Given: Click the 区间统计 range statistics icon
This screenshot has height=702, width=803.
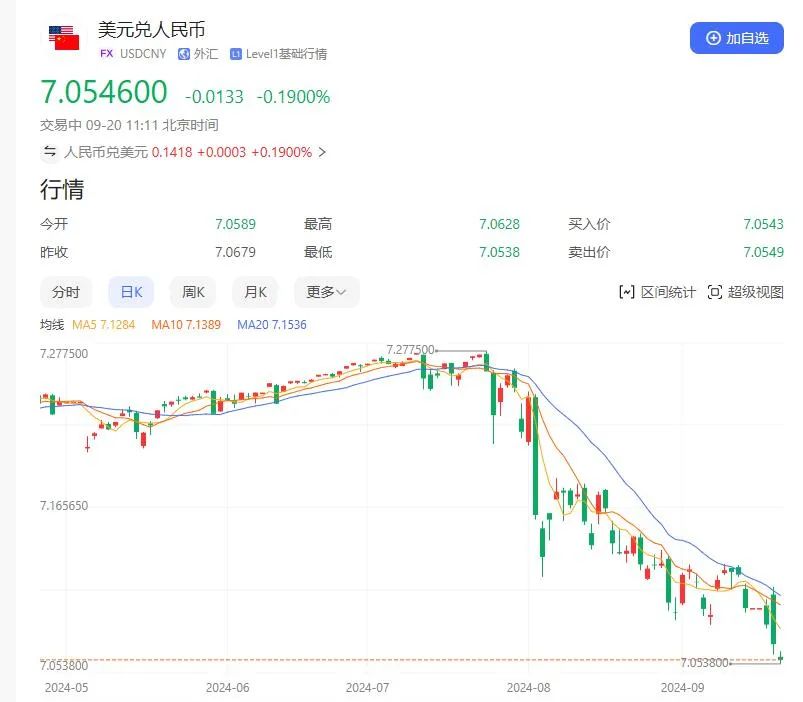Looking at the screenshot, I should [627, 292].
